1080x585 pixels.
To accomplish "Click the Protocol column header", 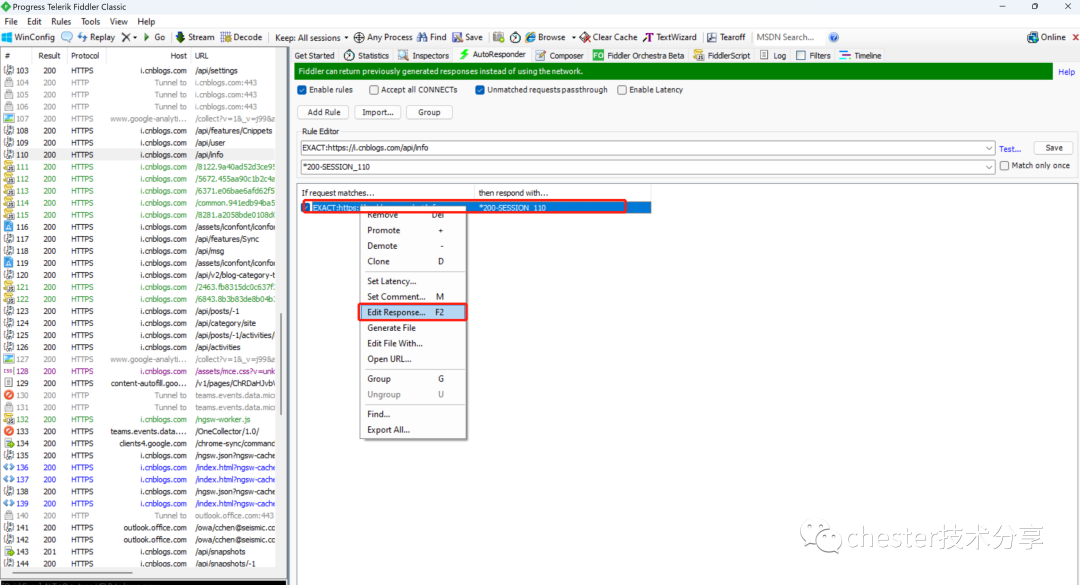I will (85, 56).
